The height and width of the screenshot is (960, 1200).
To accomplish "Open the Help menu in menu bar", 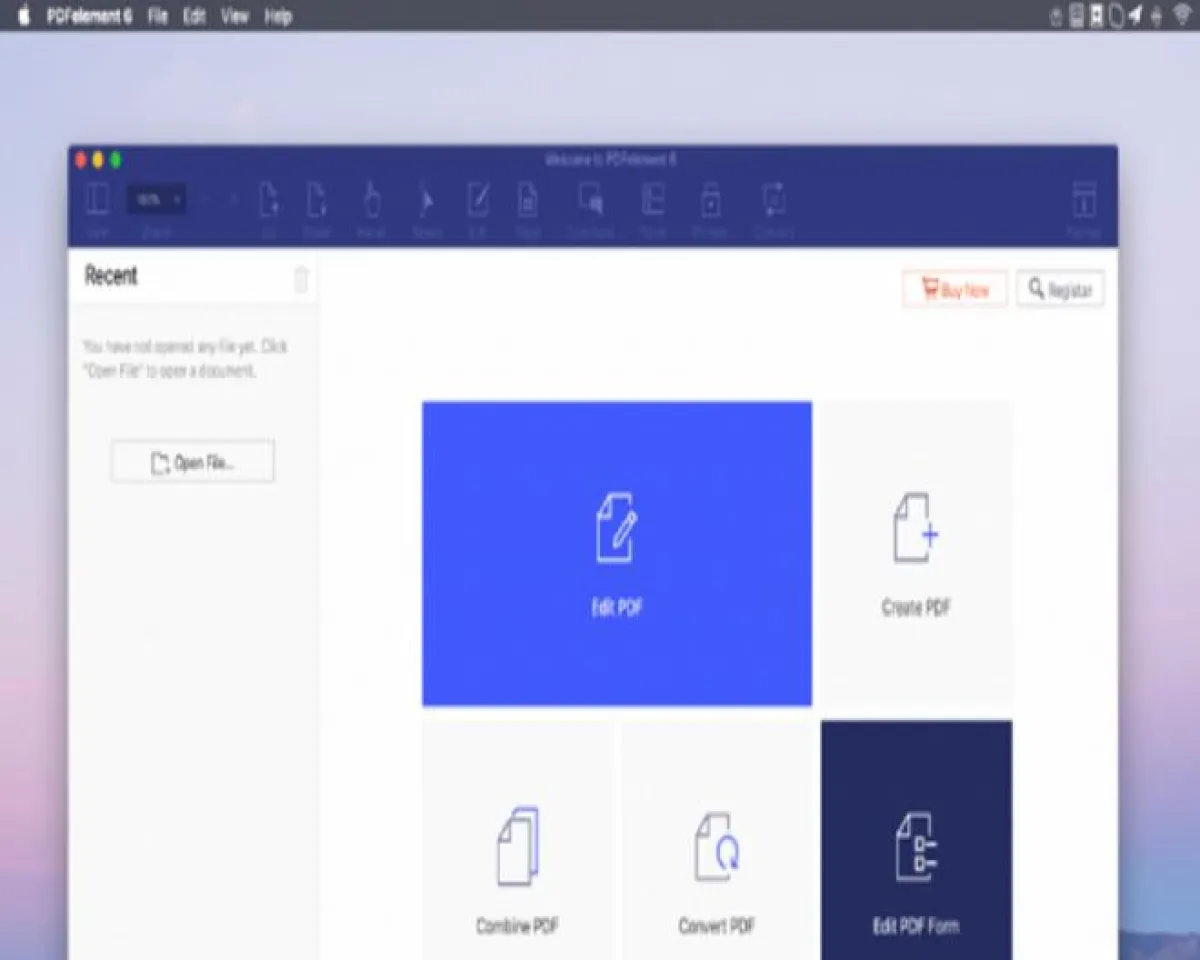I will click(x=278, y=16).
